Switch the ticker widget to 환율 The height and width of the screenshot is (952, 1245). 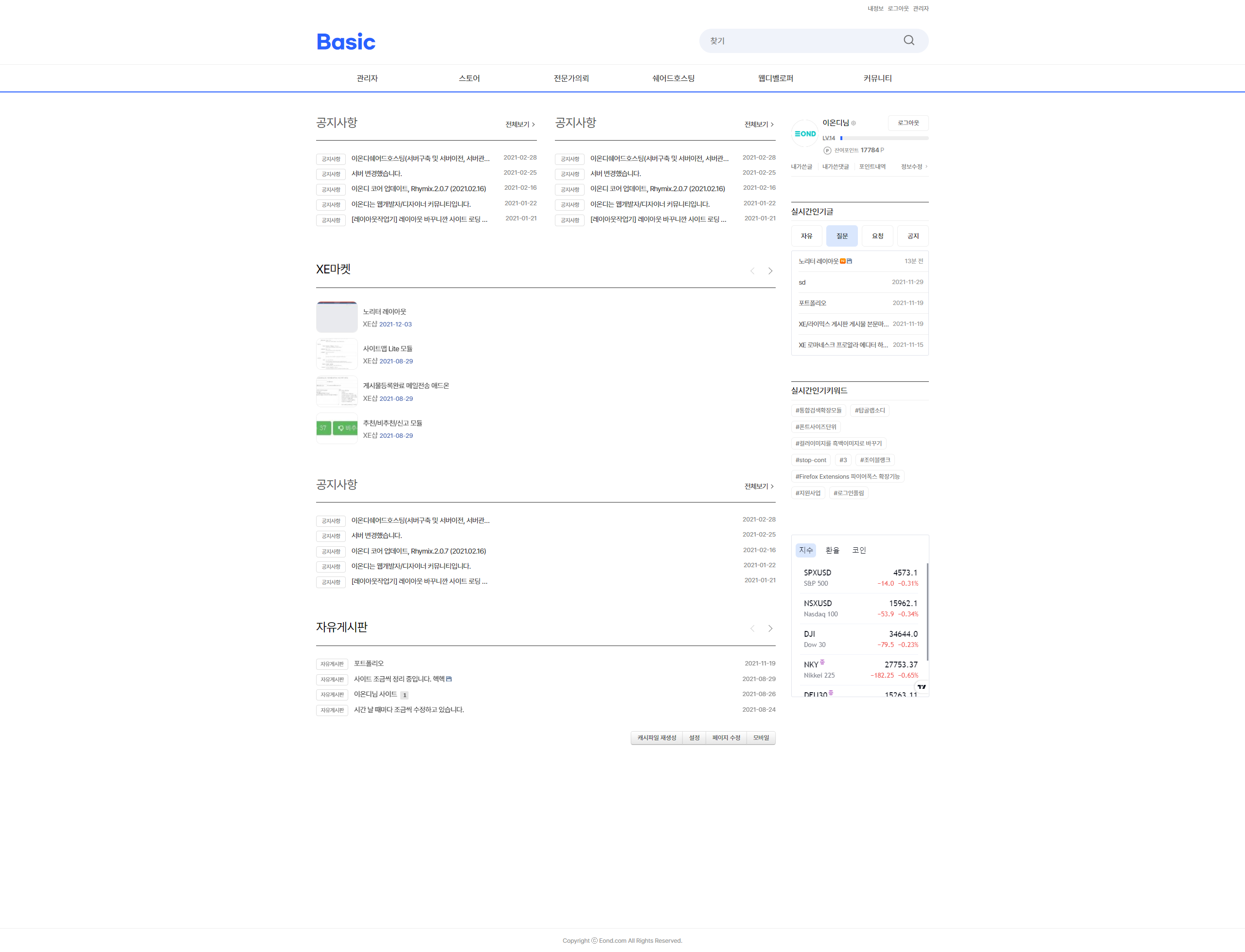[832, 550]
